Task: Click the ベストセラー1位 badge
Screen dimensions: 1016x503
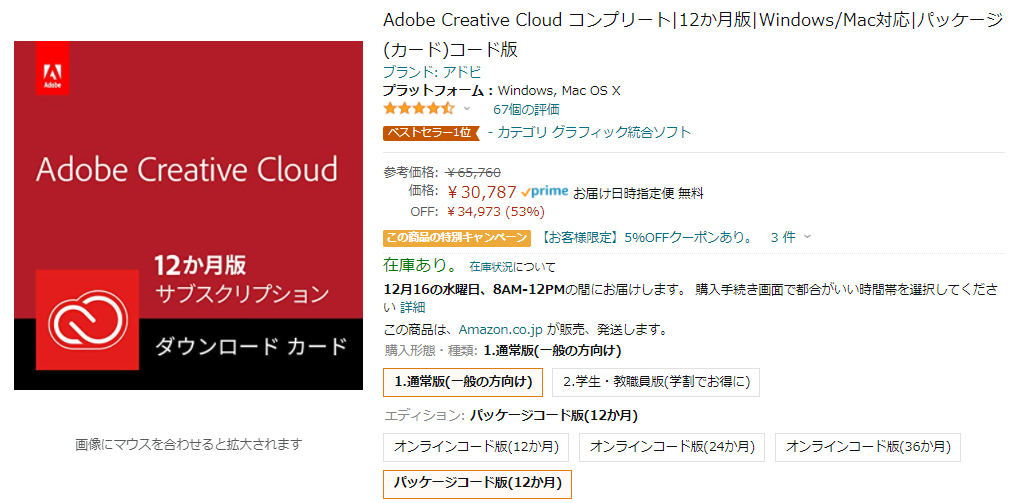Action: pos(431,132)
